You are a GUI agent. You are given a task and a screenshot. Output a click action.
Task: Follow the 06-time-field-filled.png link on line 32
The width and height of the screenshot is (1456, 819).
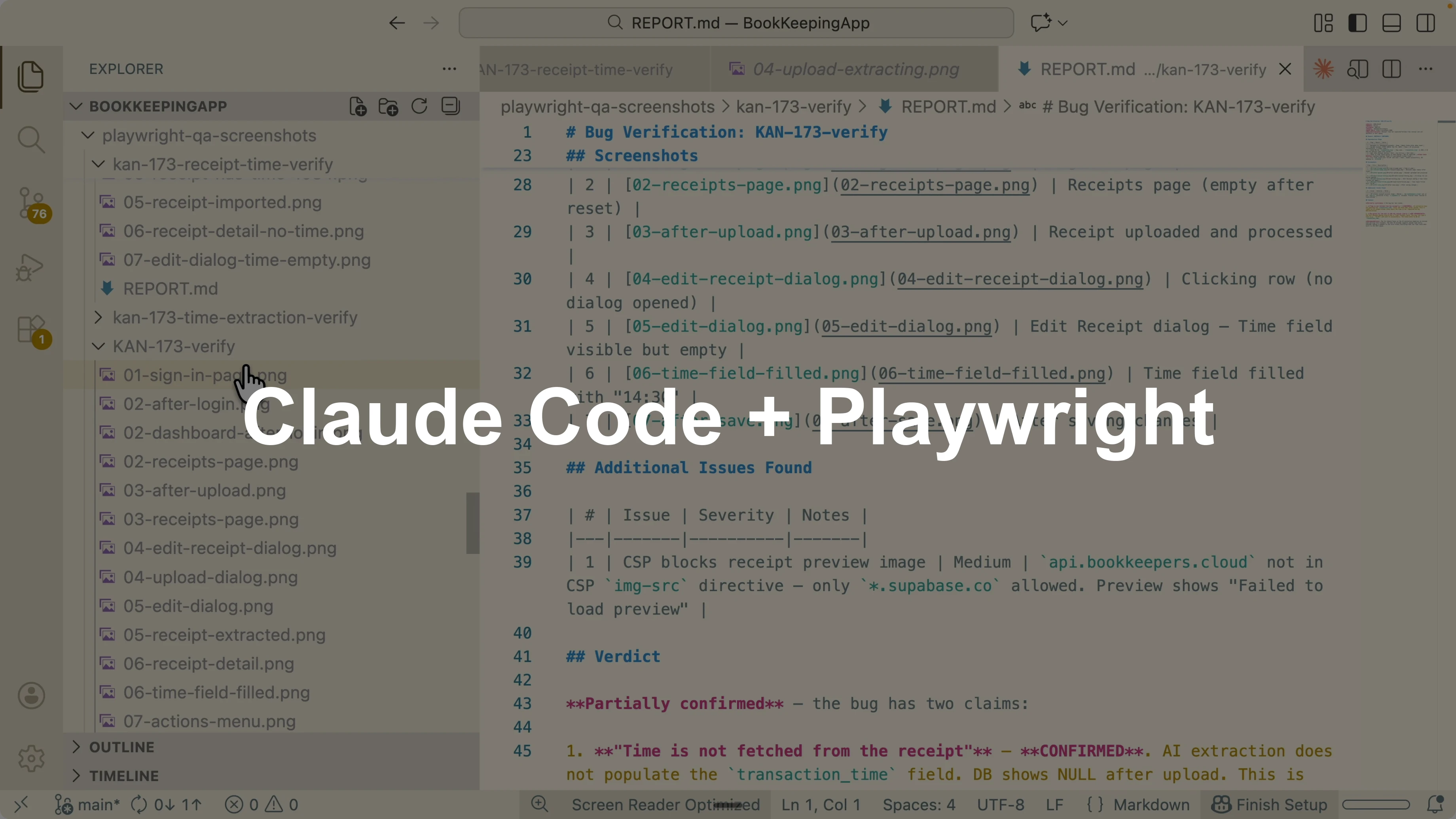click(992, 373)
